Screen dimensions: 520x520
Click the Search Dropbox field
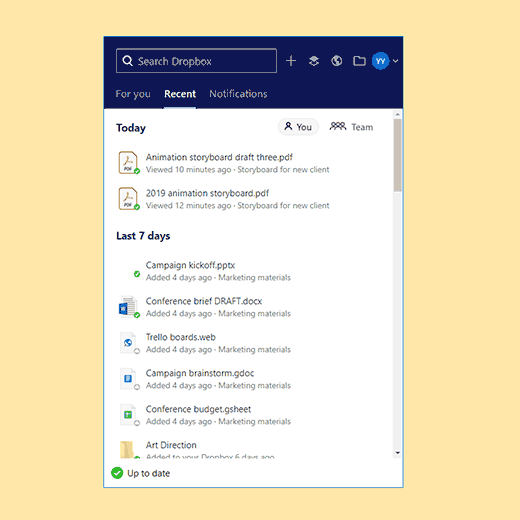pos(196,61)
